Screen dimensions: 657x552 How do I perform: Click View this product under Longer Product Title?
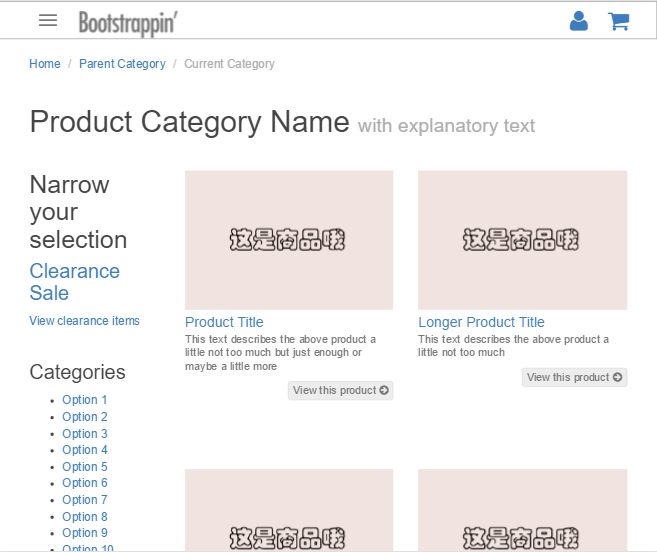pyautogui.click(x=574, y=377)
